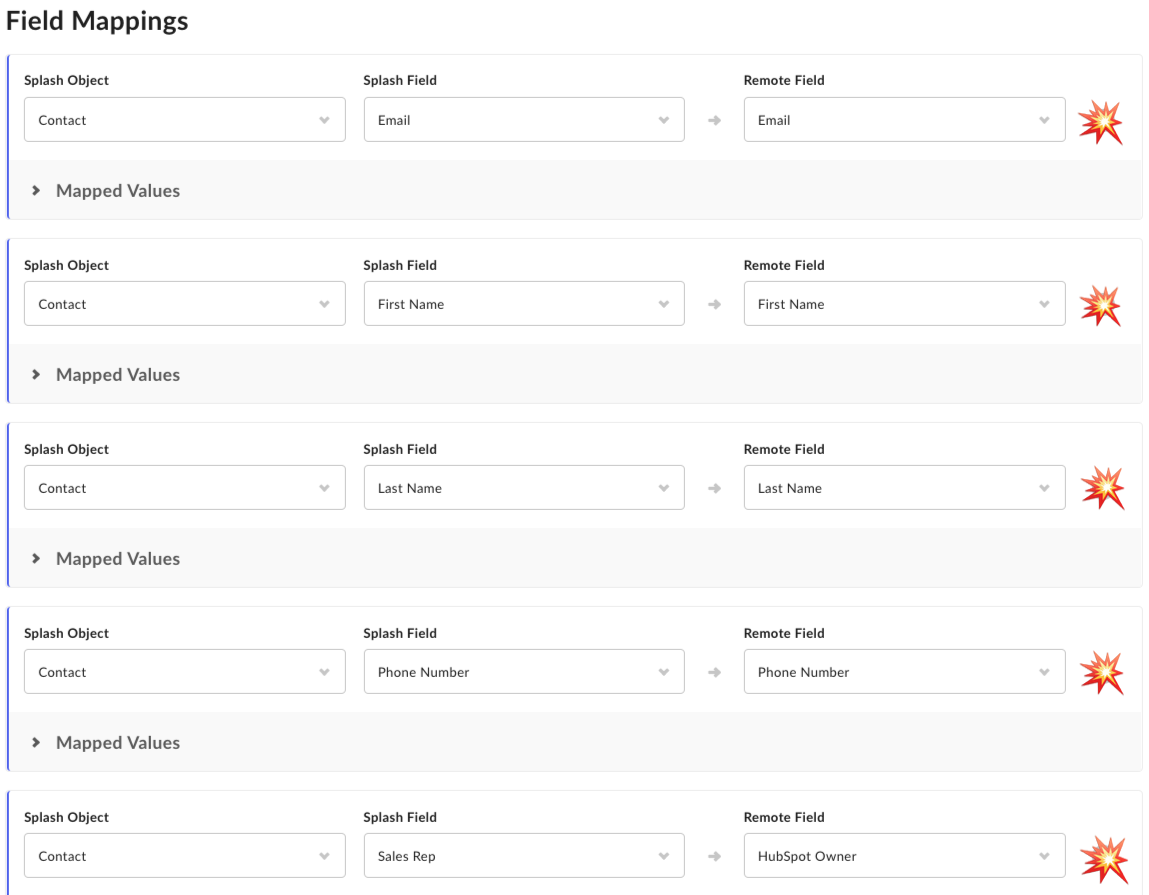1149x895 pixels.
Task: Open Splash Object dropdown in the Last Name row
Action: pyautogui.click(x=185, y=487)
